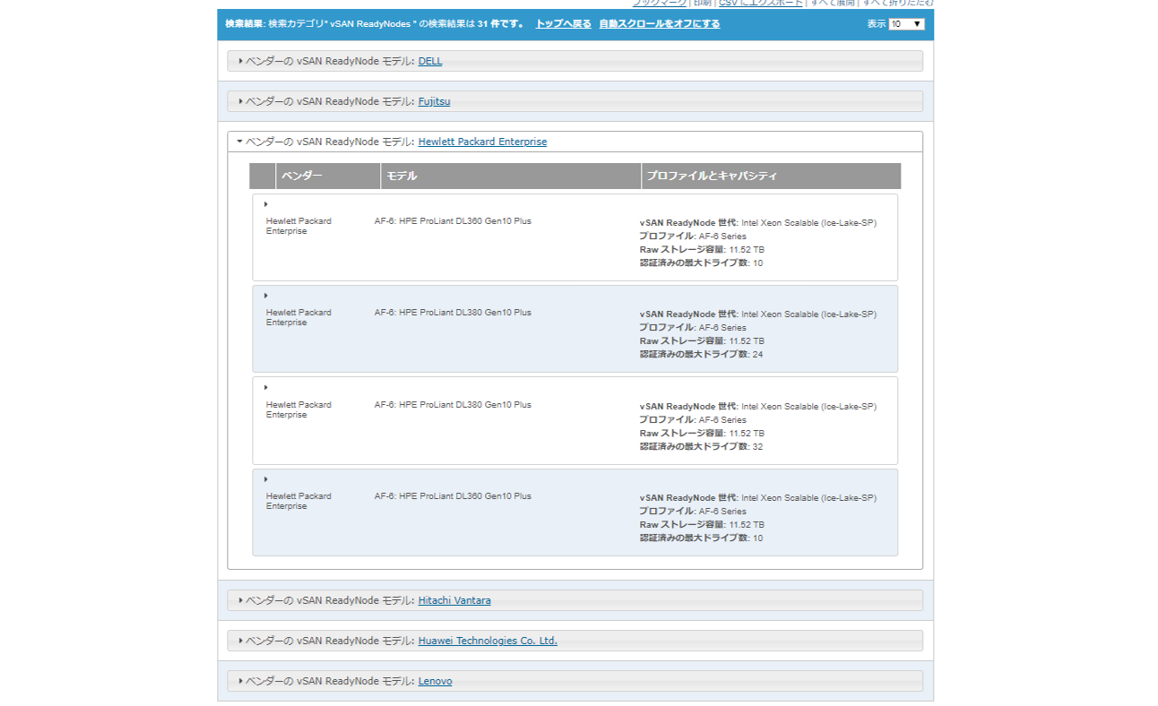Click the ベンダー column header

click(328, 176)
